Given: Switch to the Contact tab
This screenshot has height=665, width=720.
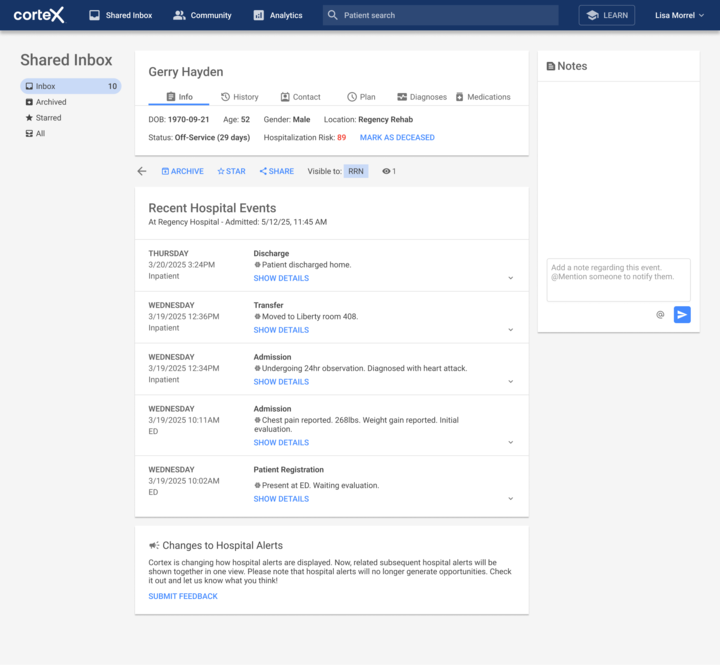Looking at the screenshot, I should click(300, 97).
